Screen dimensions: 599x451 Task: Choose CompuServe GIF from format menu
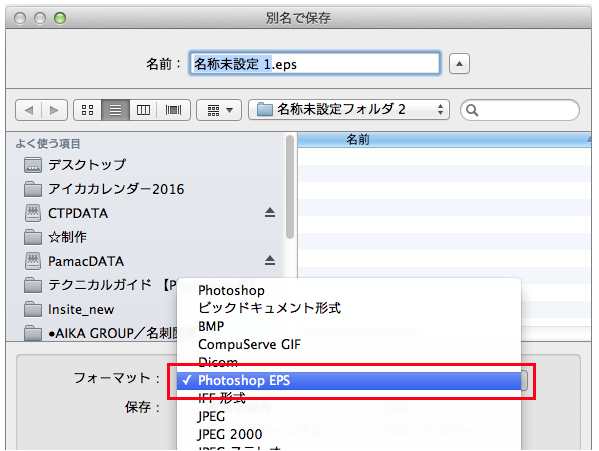click(349, 344)
